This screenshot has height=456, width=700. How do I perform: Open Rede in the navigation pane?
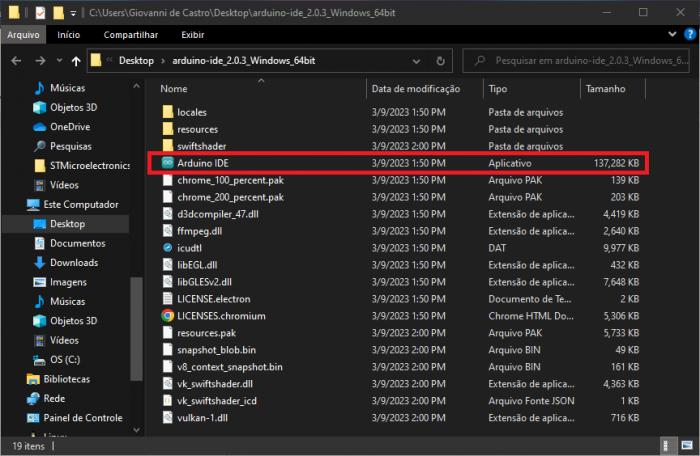[x=54, y=398]
